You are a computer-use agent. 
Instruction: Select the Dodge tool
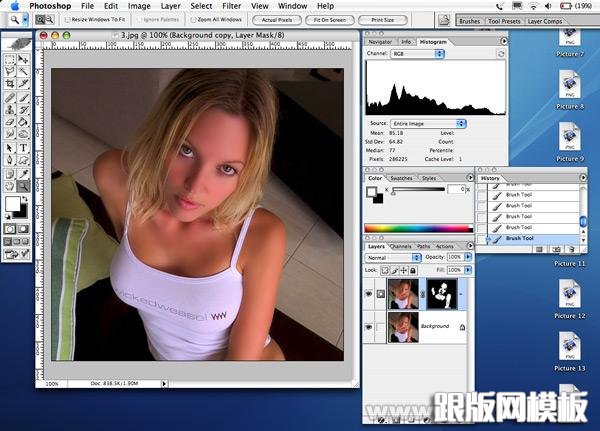coord(23,134)
